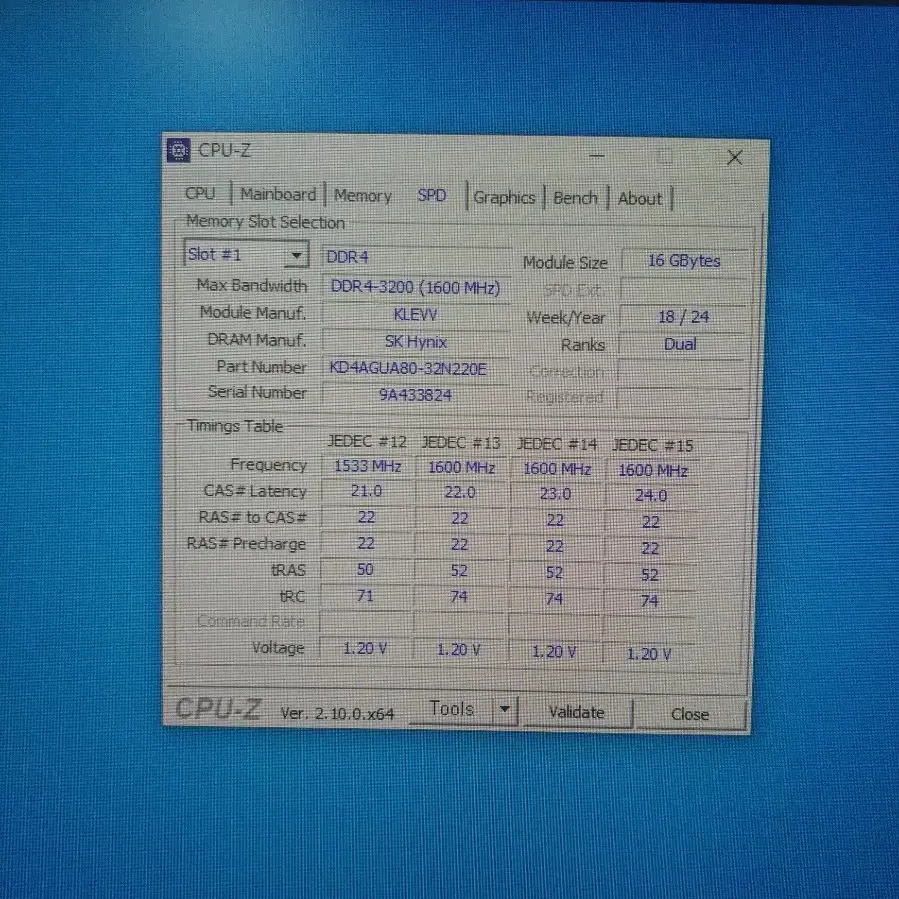Click the tRAS value 50
This screenshot has width=899, height=899.
[365, 569]
